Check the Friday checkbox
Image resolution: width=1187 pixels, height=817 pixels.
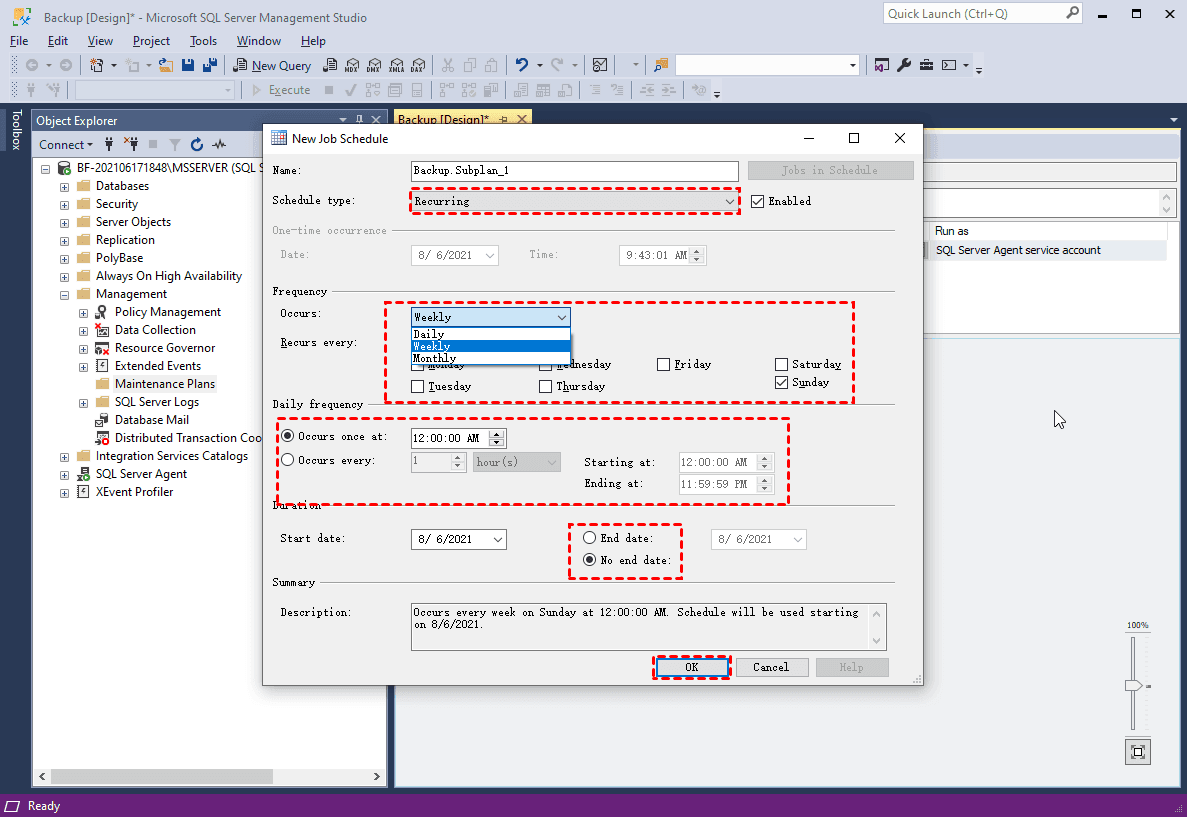click(663, 365)
